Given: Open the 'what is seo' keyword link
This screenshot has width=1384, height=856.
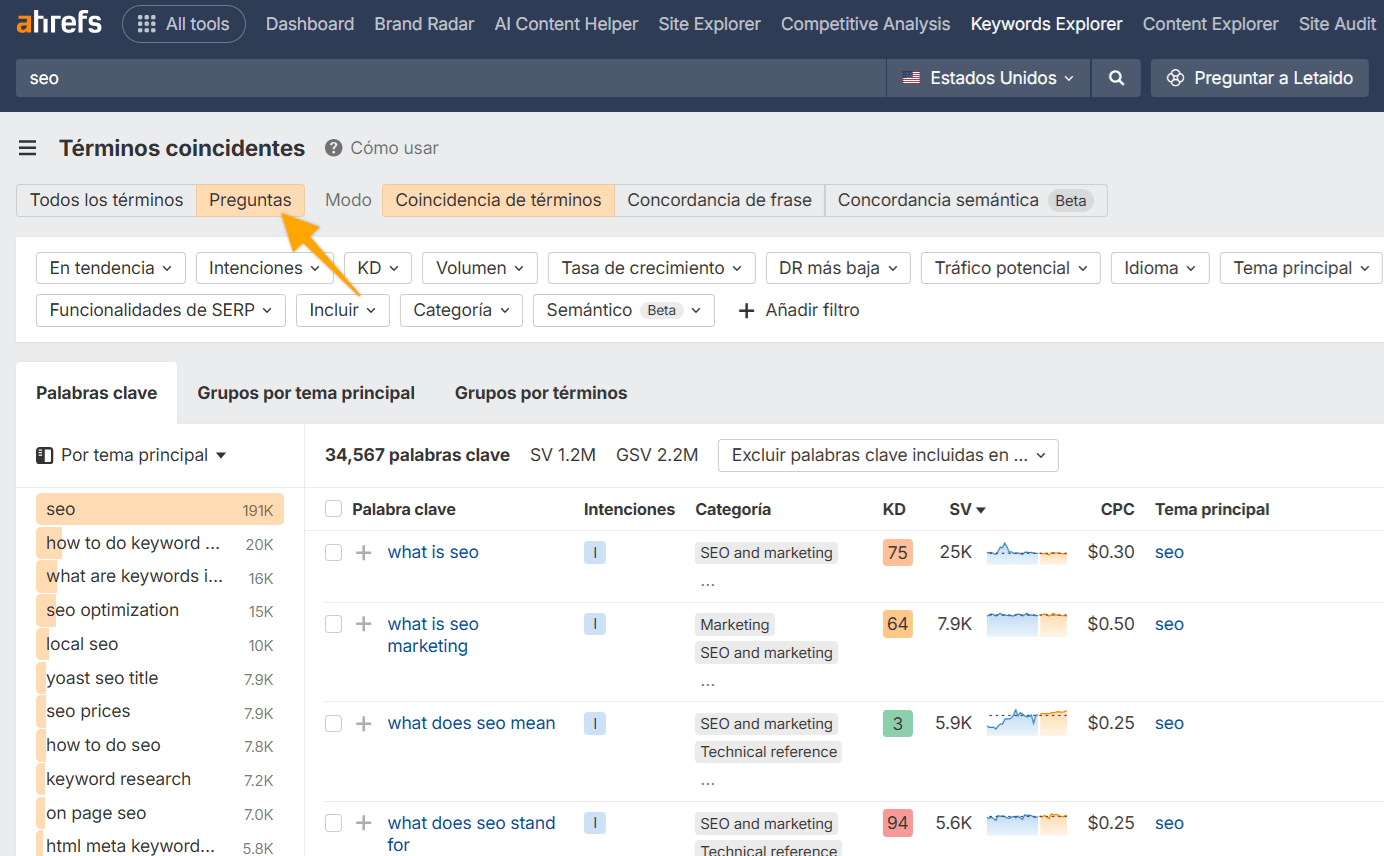Looking at the screenshot, I should [x=433, y=552].
